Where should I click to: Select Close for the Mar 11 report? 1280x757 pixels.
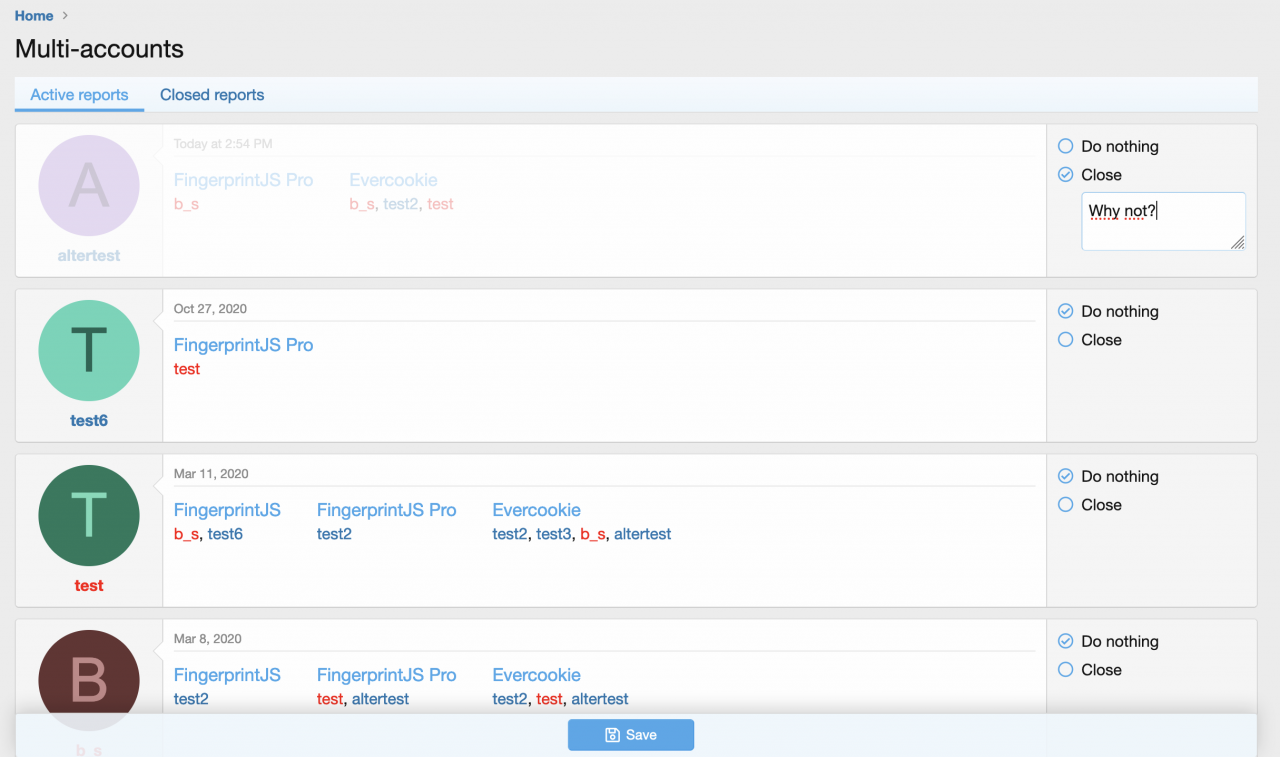tap(1066, 505)
